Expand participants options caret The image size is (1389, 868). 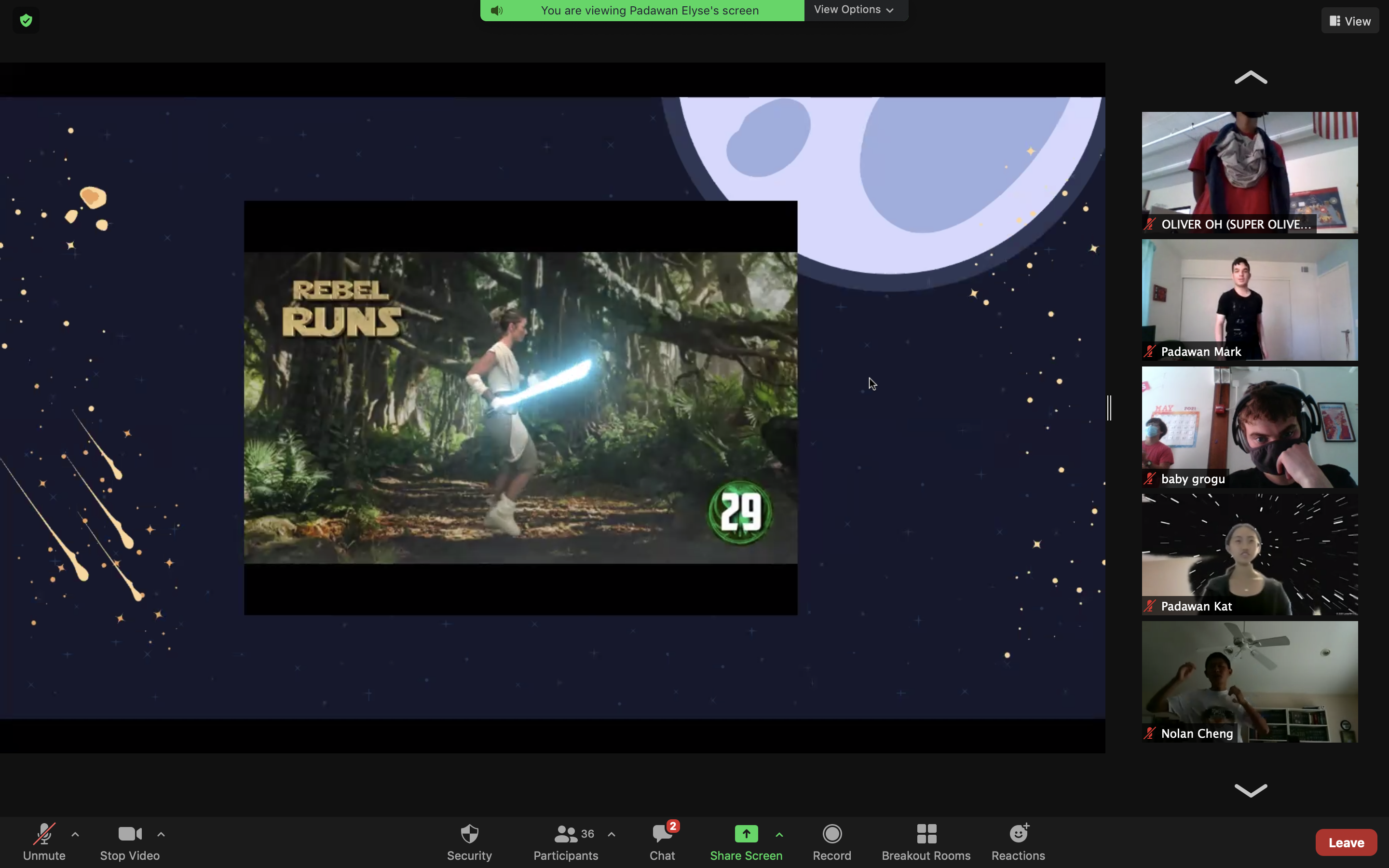(x=612, y=834)
